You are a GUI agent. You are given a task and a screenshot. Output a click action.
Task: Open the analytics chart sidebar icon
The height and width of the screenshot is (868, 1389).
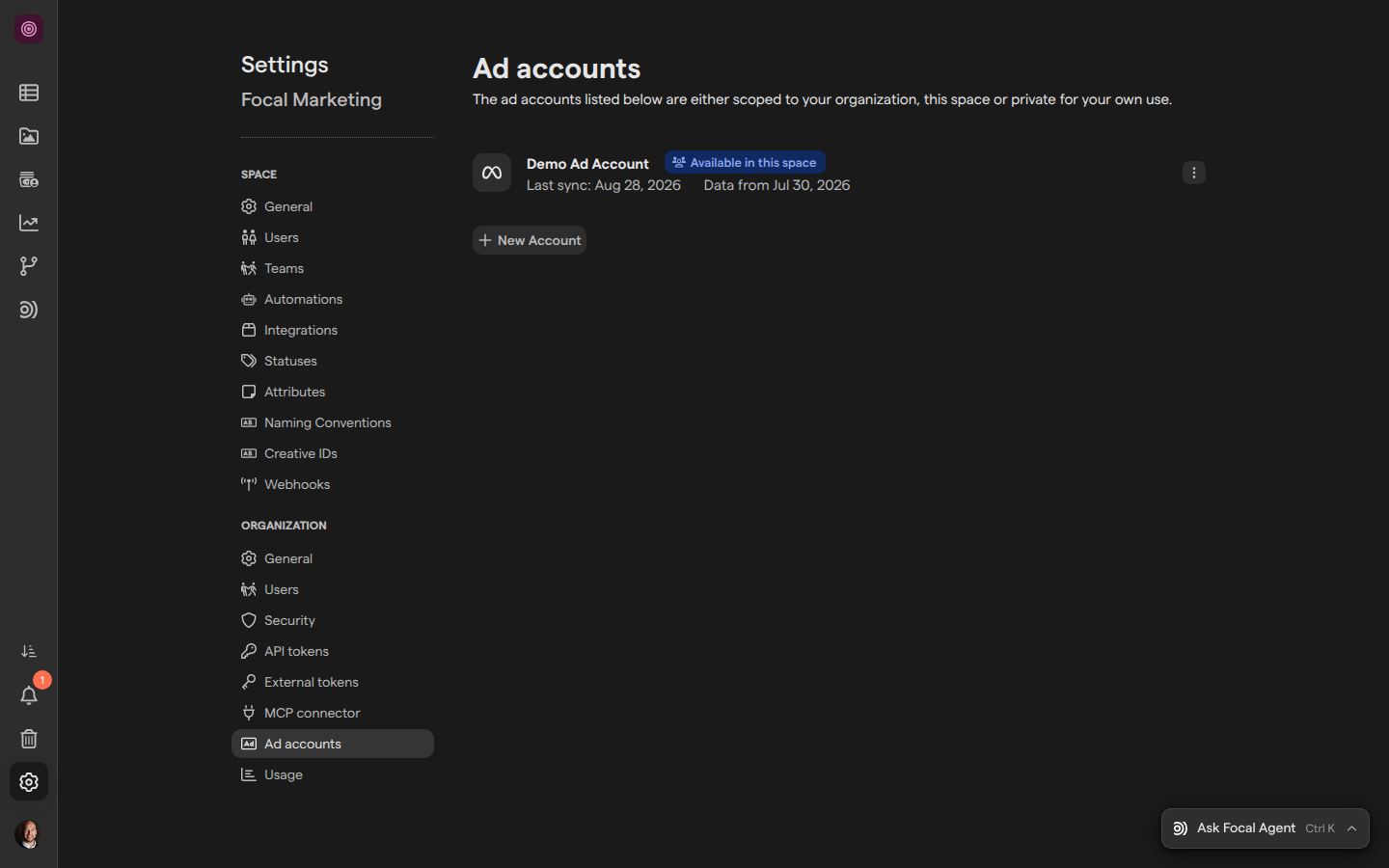tap(29, 223)
